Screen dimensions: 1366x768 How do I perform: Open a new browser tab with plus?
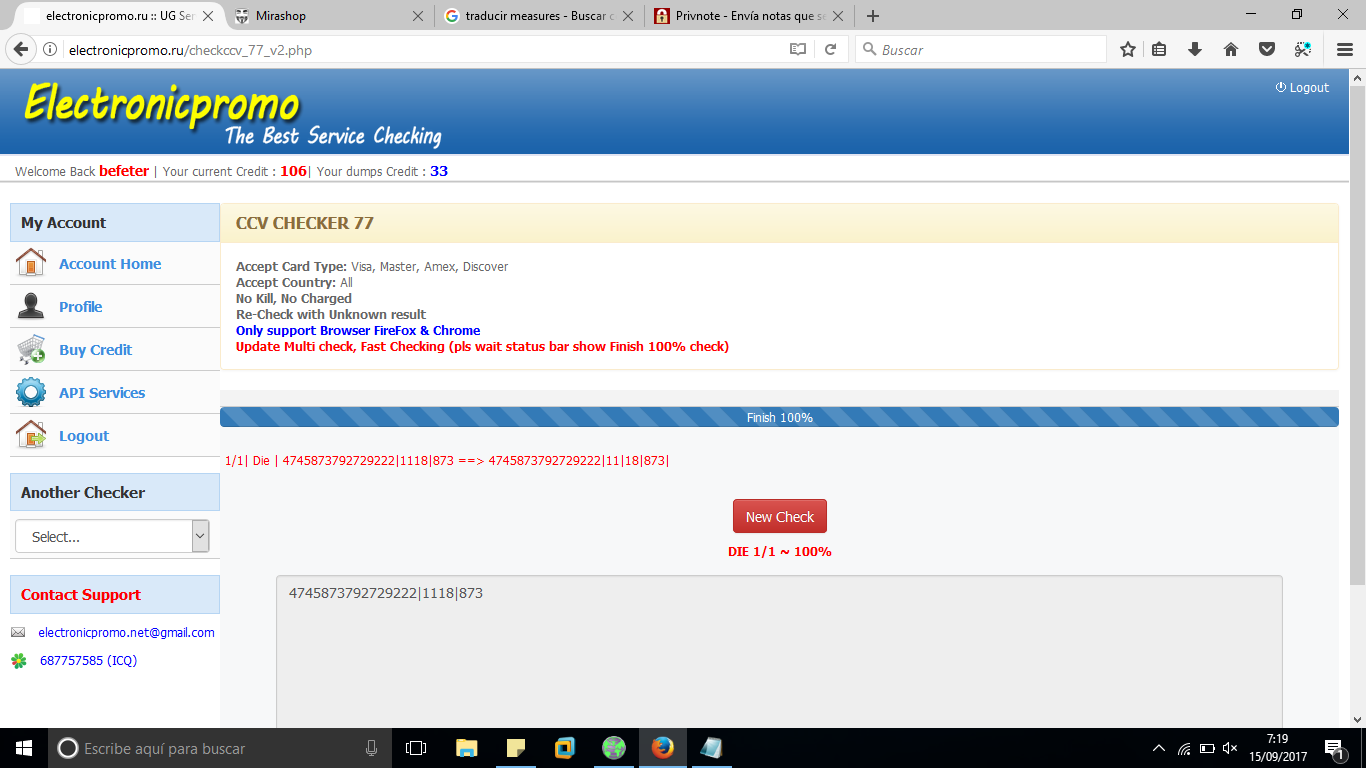pyautogui.click(x=873, y=16)
